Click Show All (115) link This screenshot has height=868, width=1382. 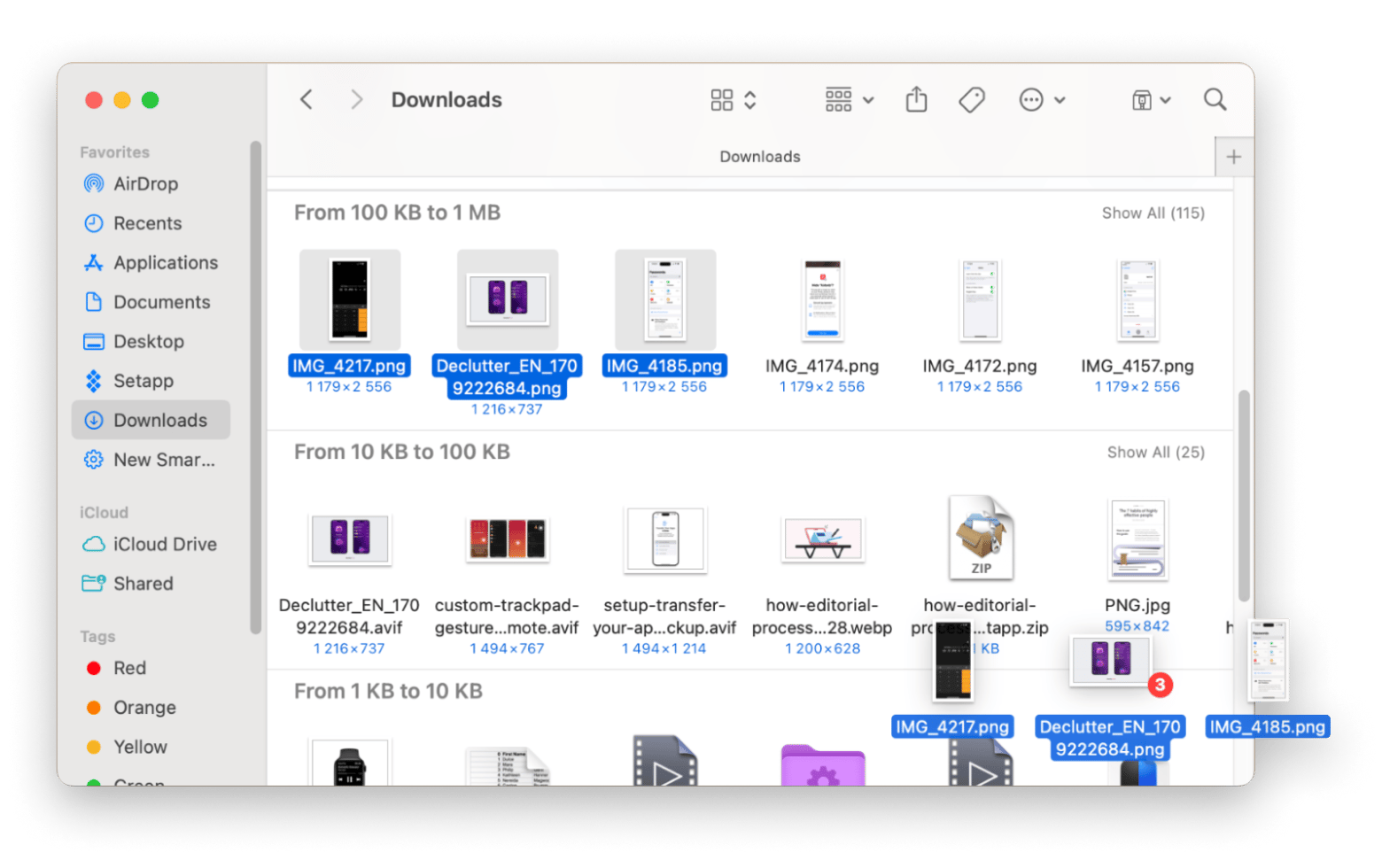pos(1153,213)
